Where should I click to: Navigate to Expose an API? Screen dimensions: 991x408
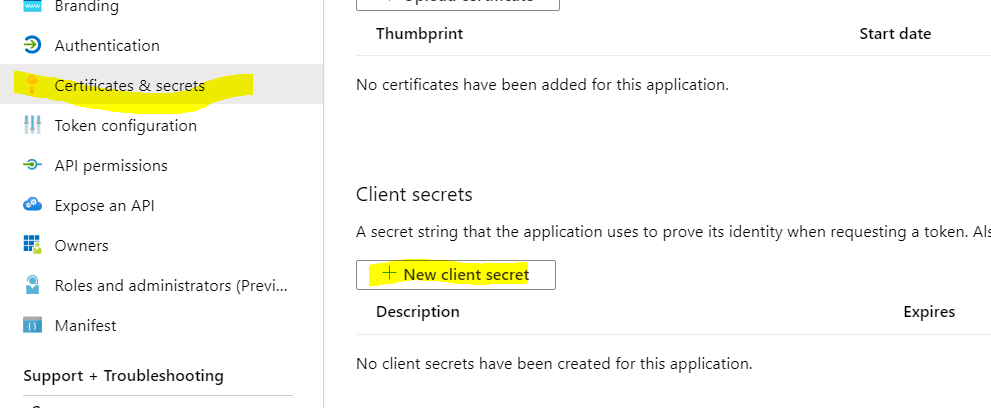[105, 205]
